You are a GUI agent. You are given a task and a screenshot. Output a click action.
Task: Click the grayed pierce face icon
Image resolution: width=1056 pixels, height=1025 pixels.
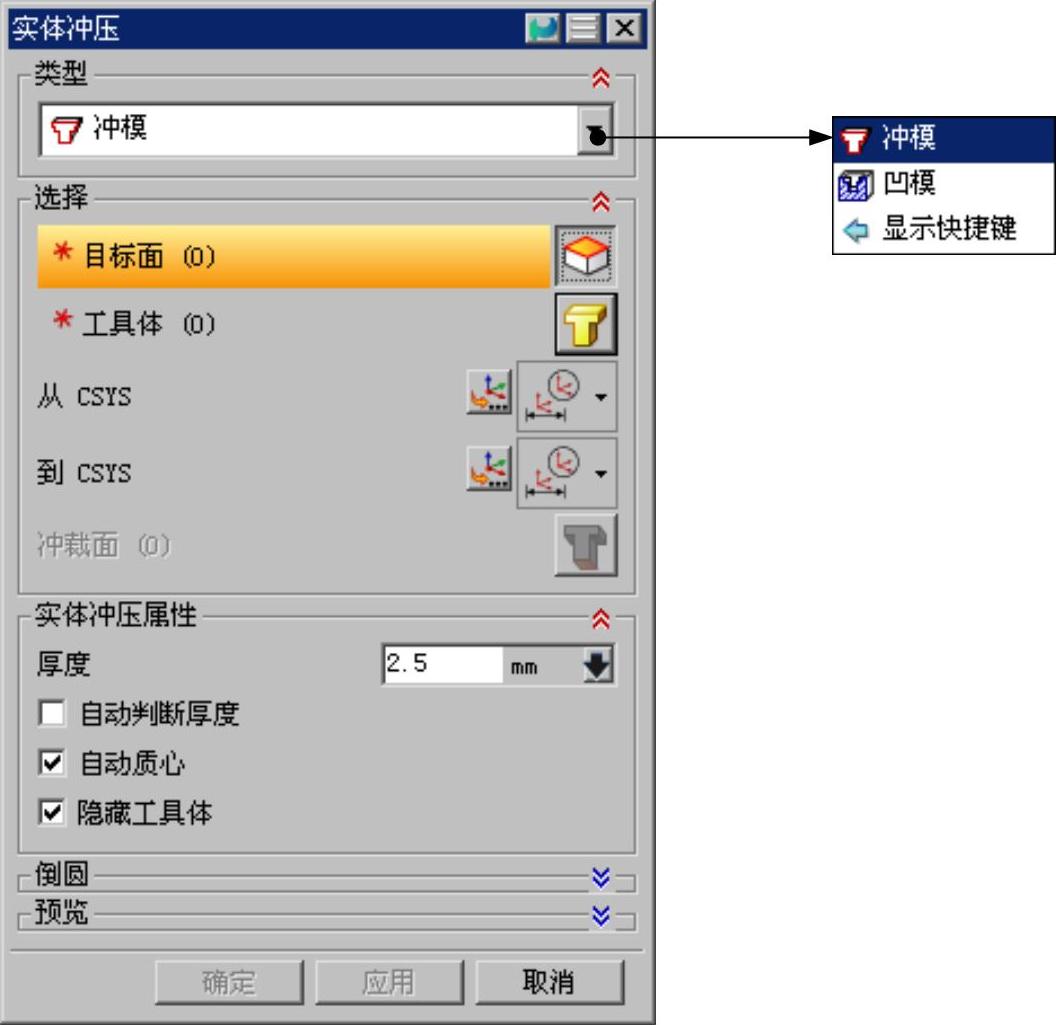[x=585, y=545]
